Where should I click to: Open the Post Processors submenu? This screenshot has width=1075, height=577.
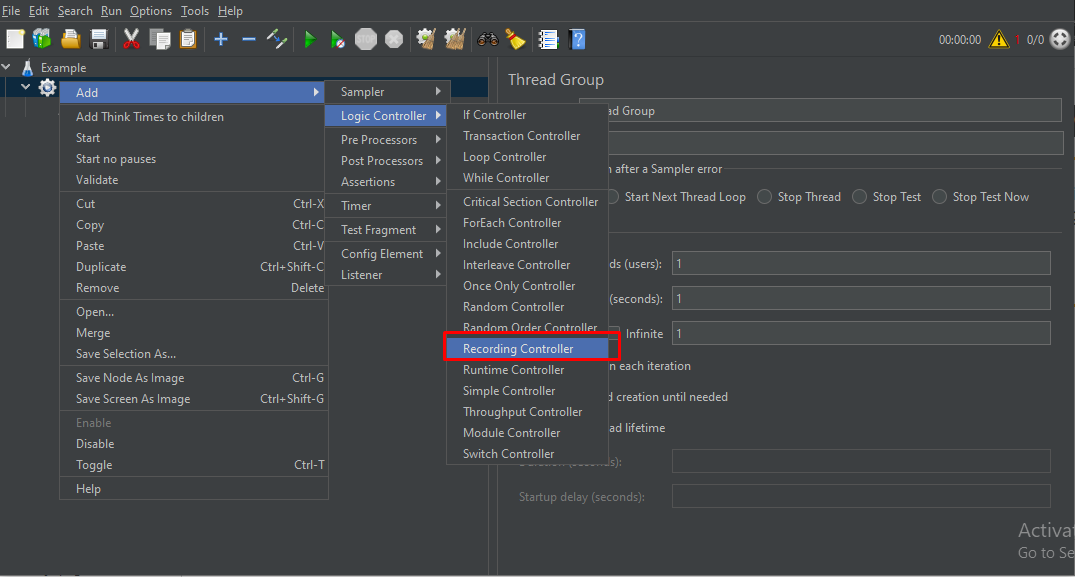tap(387, 161)
